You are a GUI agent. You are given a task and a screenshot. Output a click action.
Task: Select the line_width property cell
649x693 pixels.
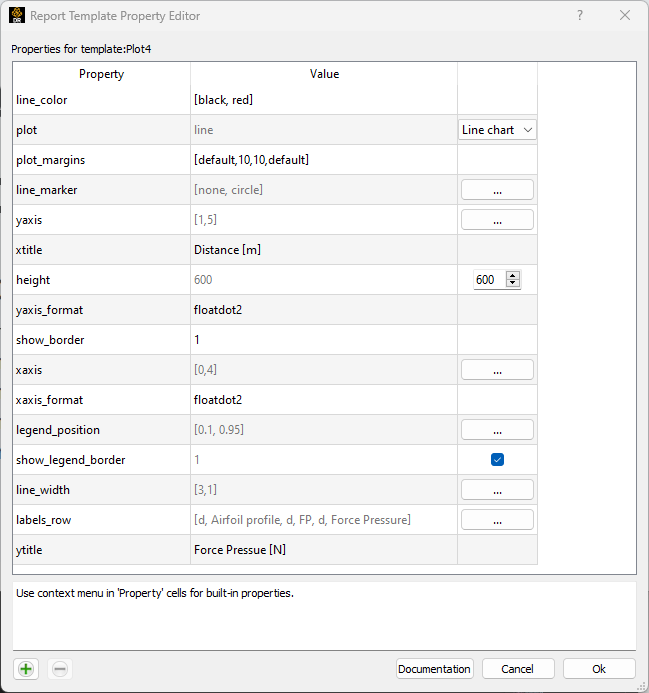(x=102, y=490)
